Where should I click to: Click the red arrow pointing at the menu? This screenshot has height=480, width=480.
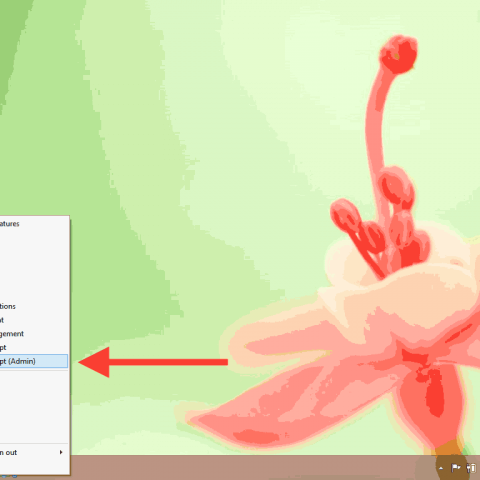click(153, 362)
